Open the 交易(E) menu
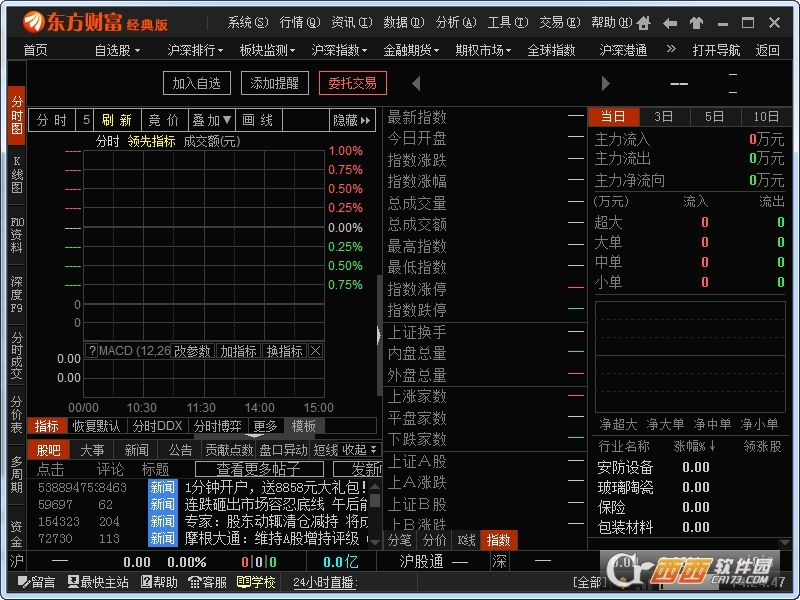The image size is (800, 600). 560,22
